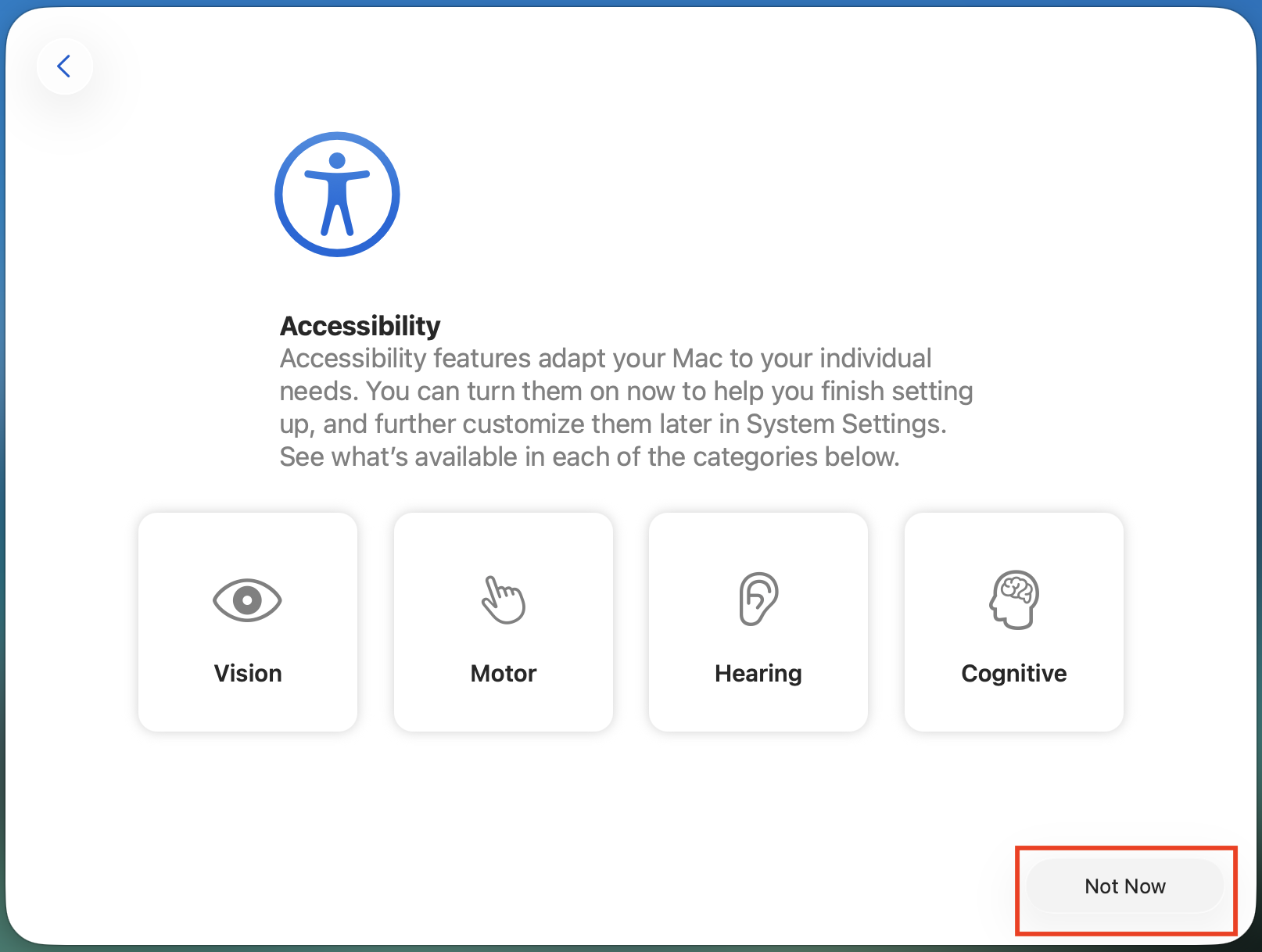The width and height of the screenshot is (1262, 952).
Task: Open the Vision accessibility category card
Action: click(x=248, y=622)
